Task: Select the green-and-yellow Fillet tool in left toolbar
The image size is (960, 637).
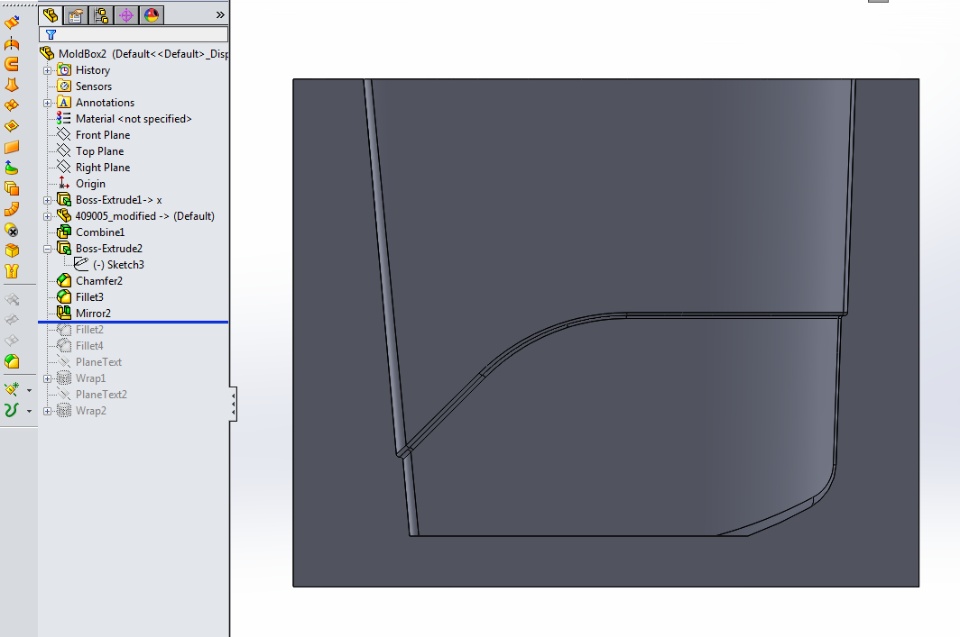Action: tap(12, 362)
